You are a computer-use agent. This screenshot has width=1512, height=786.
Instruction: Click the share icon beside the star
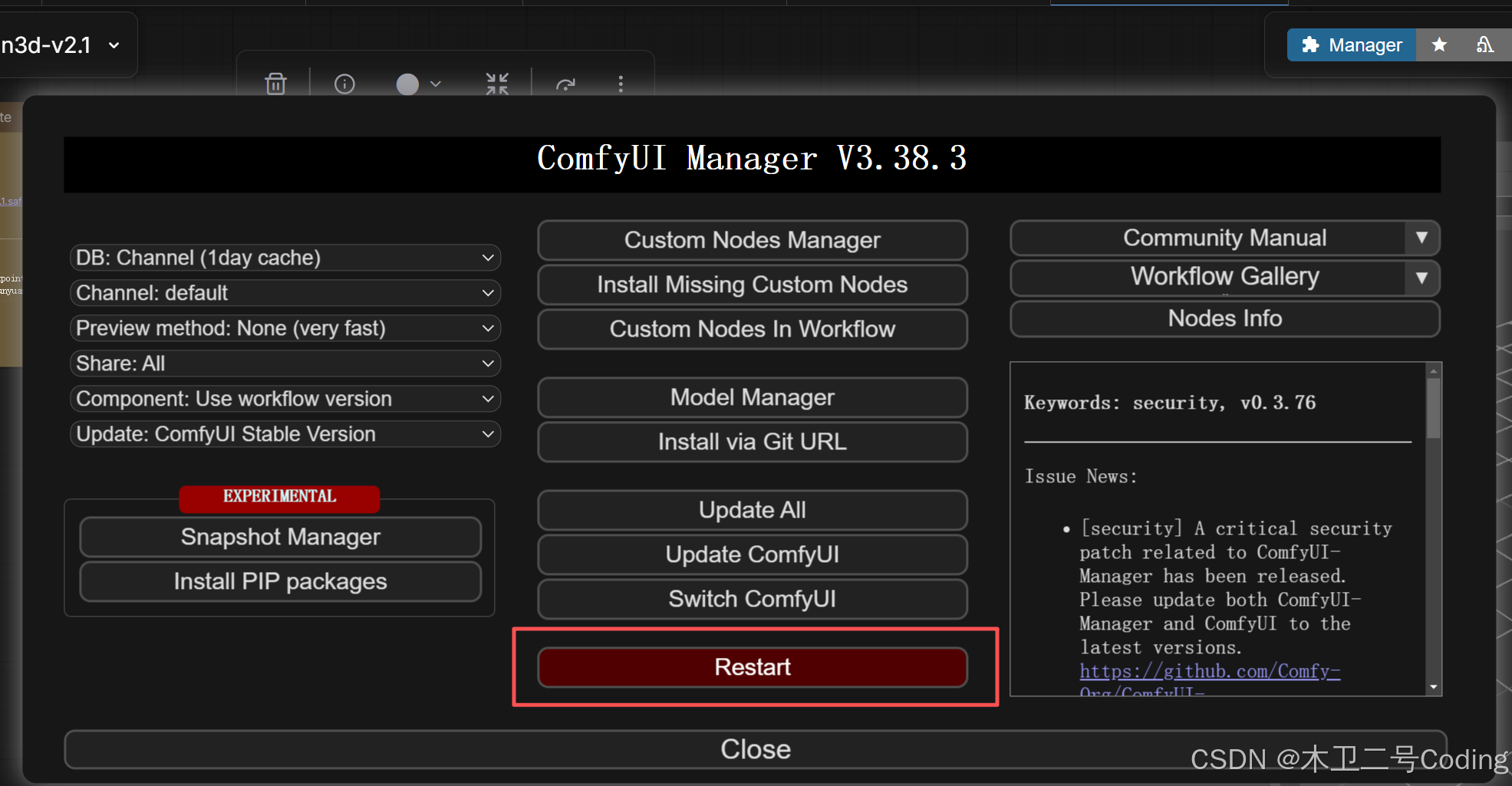[1485, 45]
